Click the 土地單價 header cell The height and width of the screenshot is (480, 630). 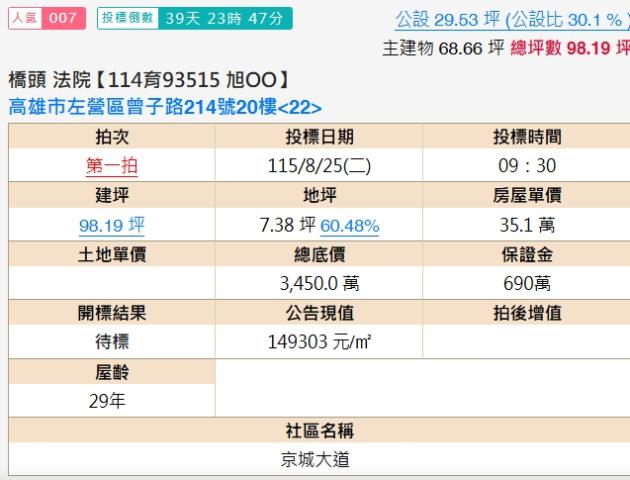pyautogui.click(x=112, y=254)
